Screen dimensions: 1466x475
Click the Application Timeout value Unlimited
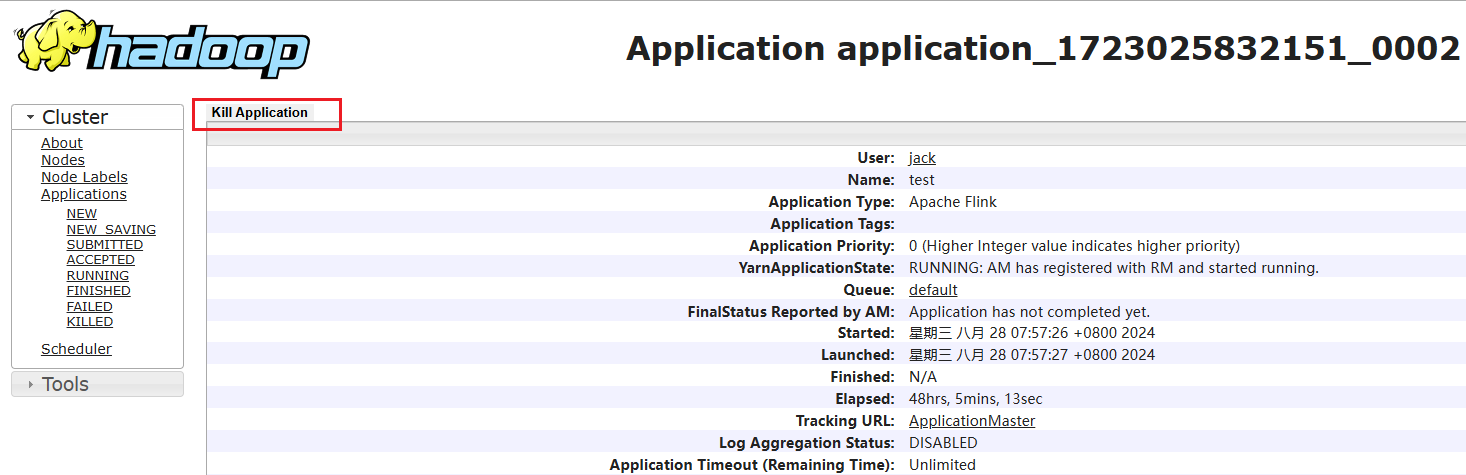pos(942,465)
